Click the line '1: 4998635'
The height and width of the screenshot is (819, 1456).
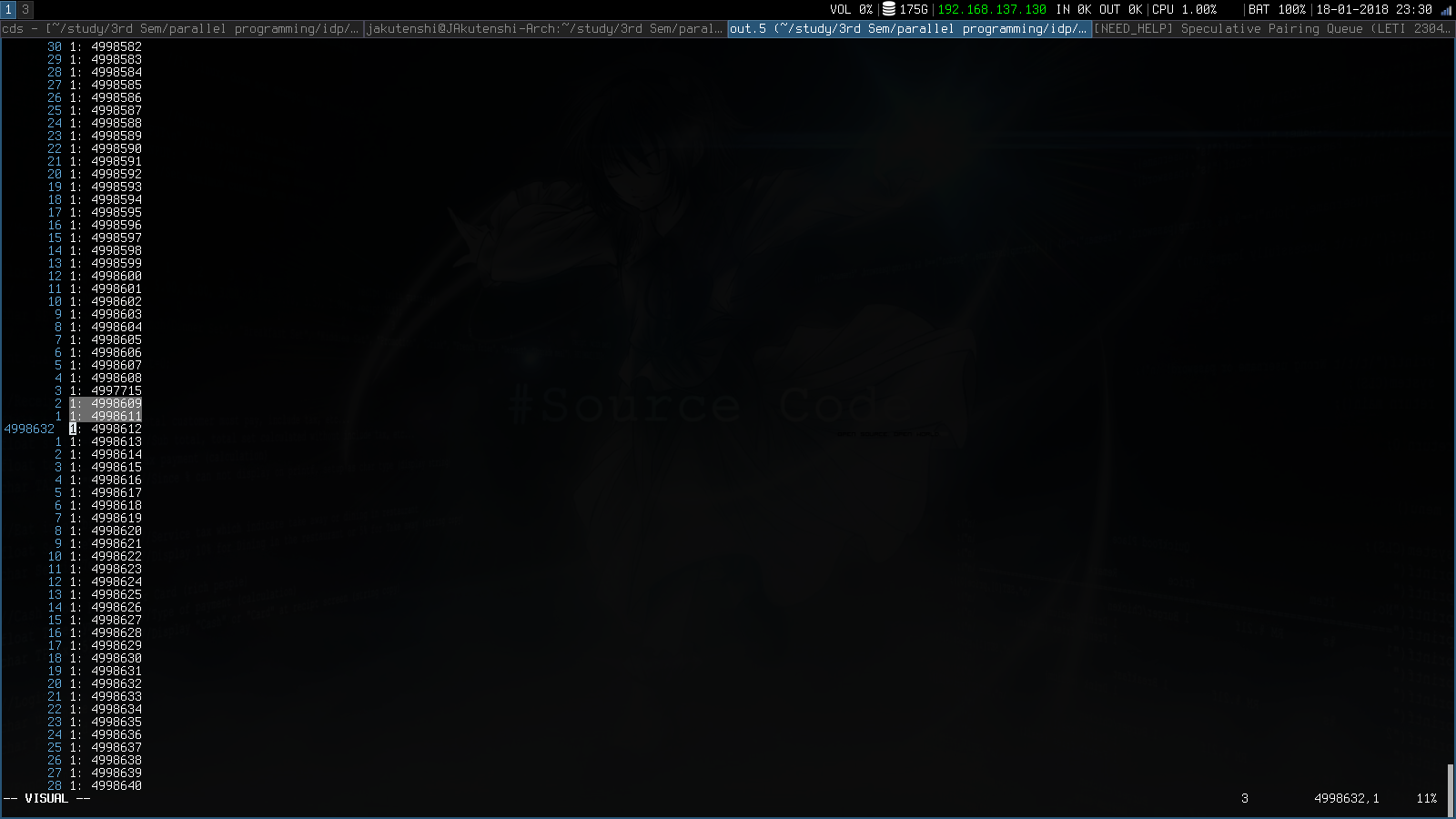(x=106, y=722)
